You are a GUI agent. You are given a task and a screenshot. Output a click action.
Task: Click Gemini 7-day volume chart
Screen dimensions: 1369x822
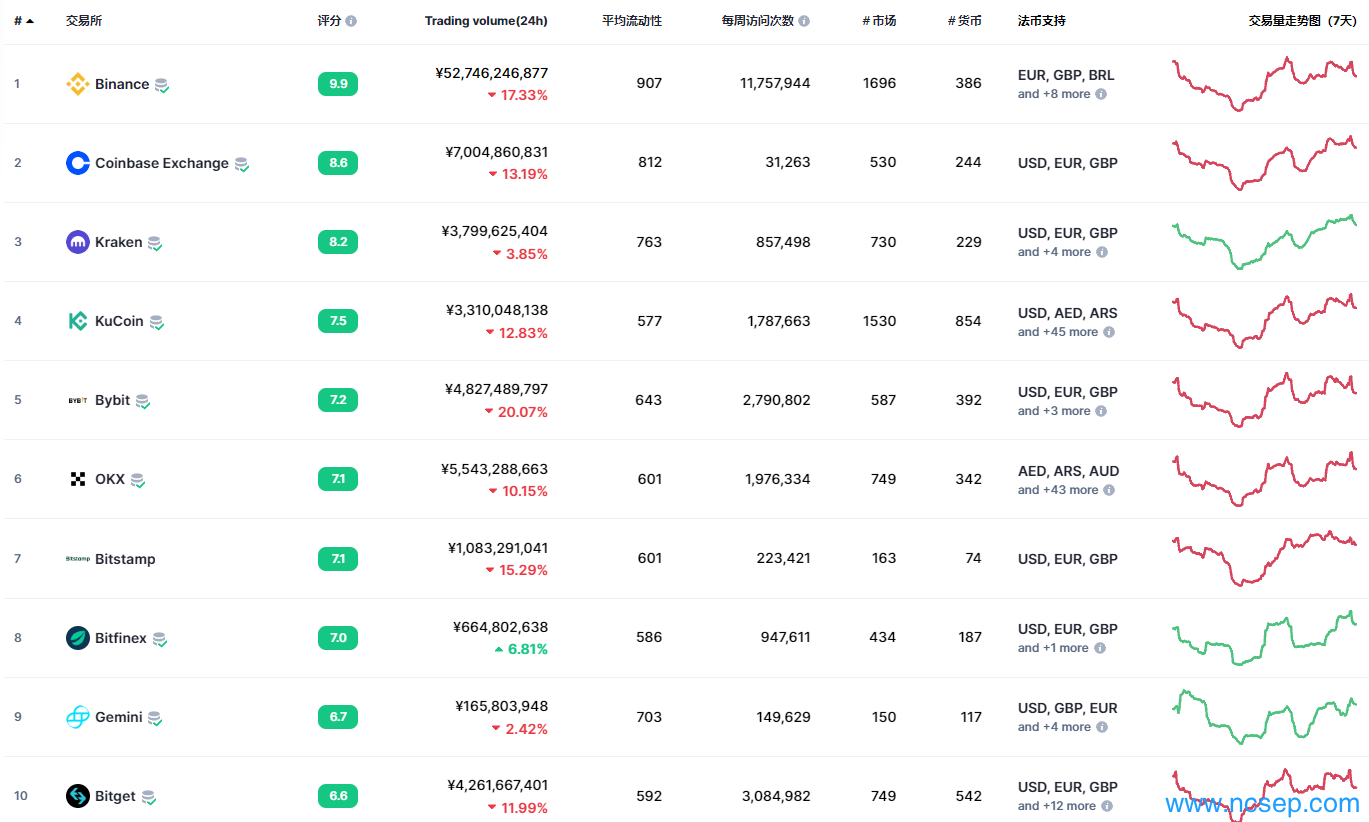1264,717
